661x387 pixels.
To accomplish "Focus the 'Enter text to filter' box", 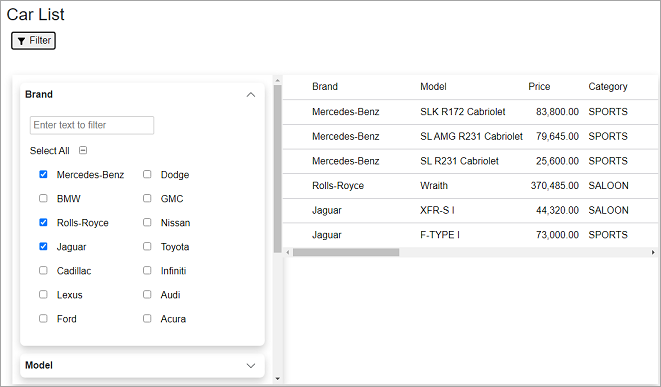I will point(92,125).
